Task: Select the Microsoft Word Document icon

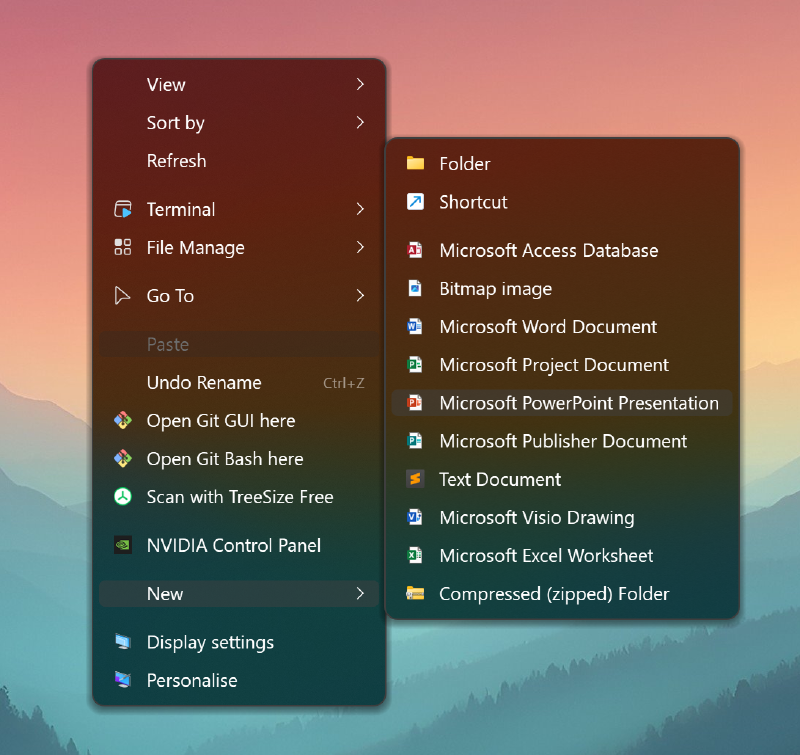Action: 415,327
